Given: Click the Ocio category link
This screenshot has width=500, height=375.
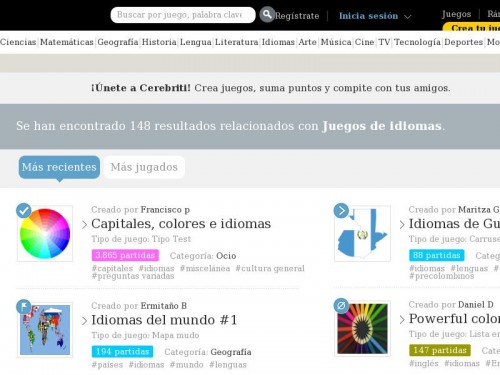Looking at the screenshot, I should pos(226,256).
